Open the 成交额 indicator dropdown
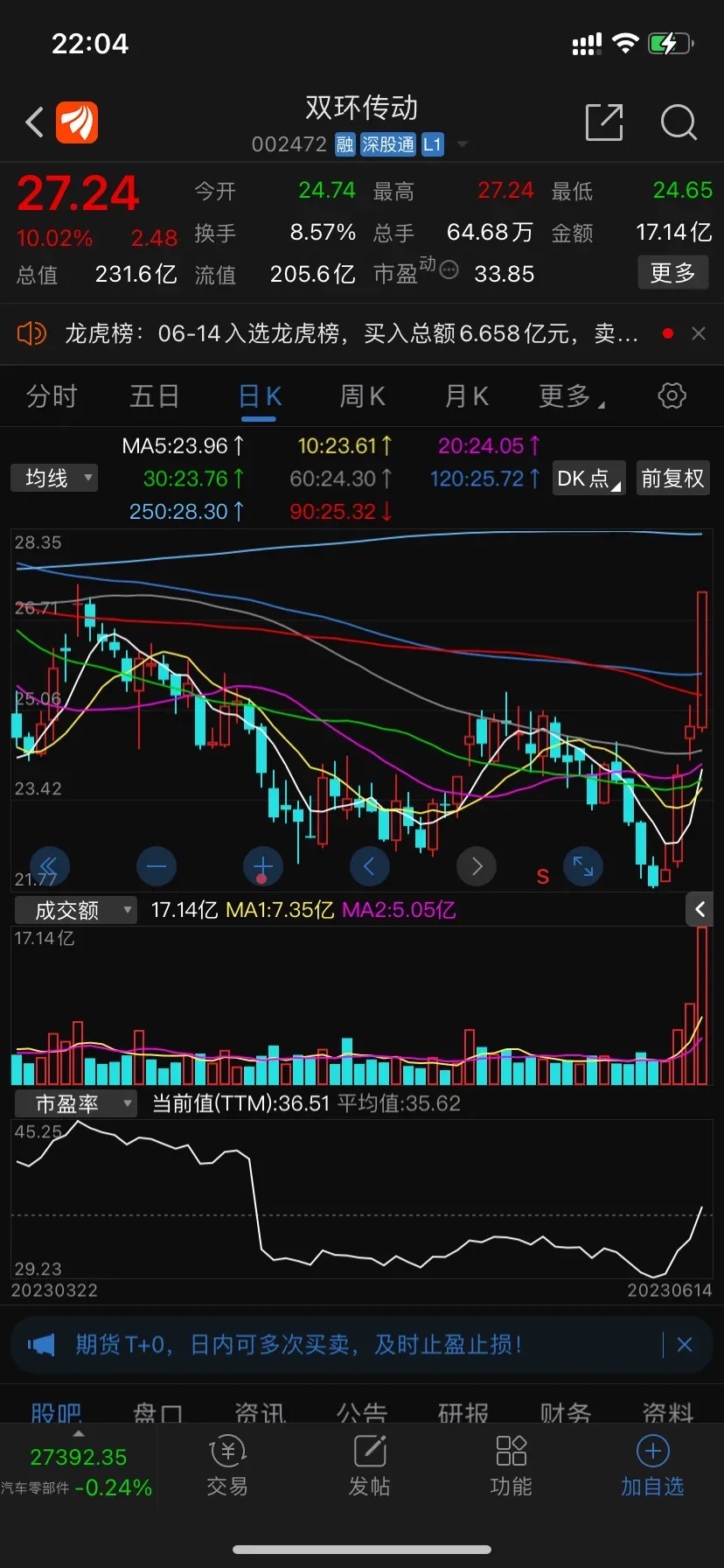724x1568 pixels. pos(76,910)
